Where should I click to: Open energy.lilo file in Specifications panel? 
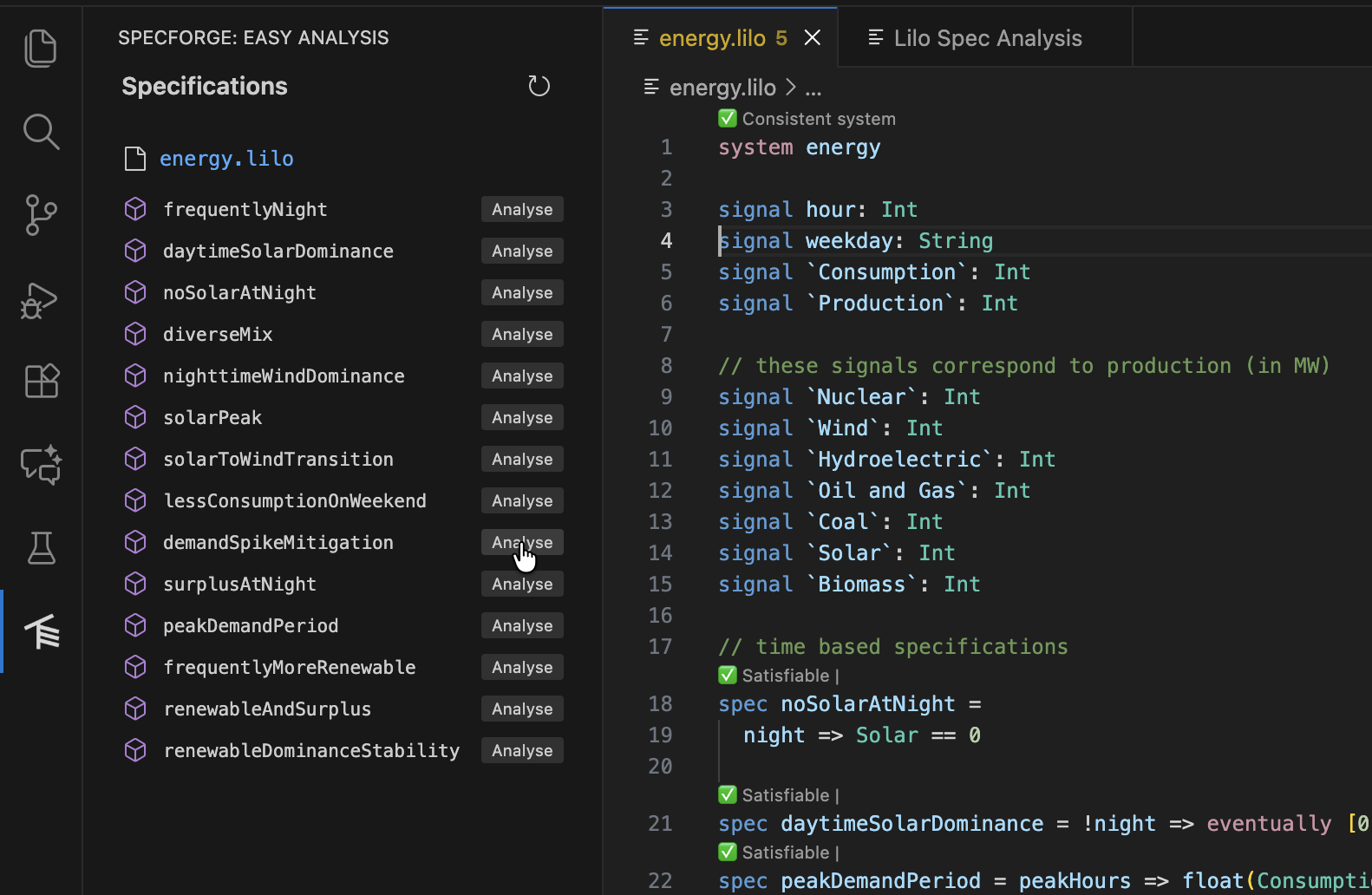click(x=226, y=159)
